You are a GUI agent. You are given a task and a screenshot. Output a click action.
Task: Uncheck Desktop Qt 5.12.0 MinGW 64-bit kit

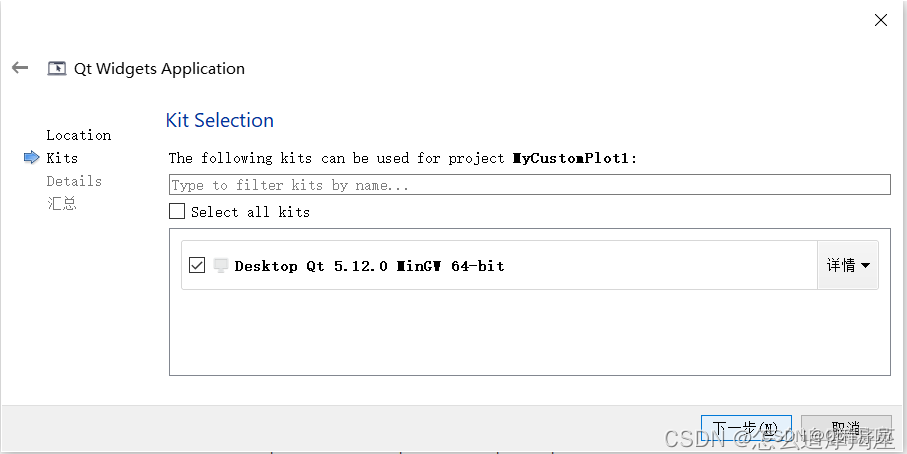pos(197,265)
